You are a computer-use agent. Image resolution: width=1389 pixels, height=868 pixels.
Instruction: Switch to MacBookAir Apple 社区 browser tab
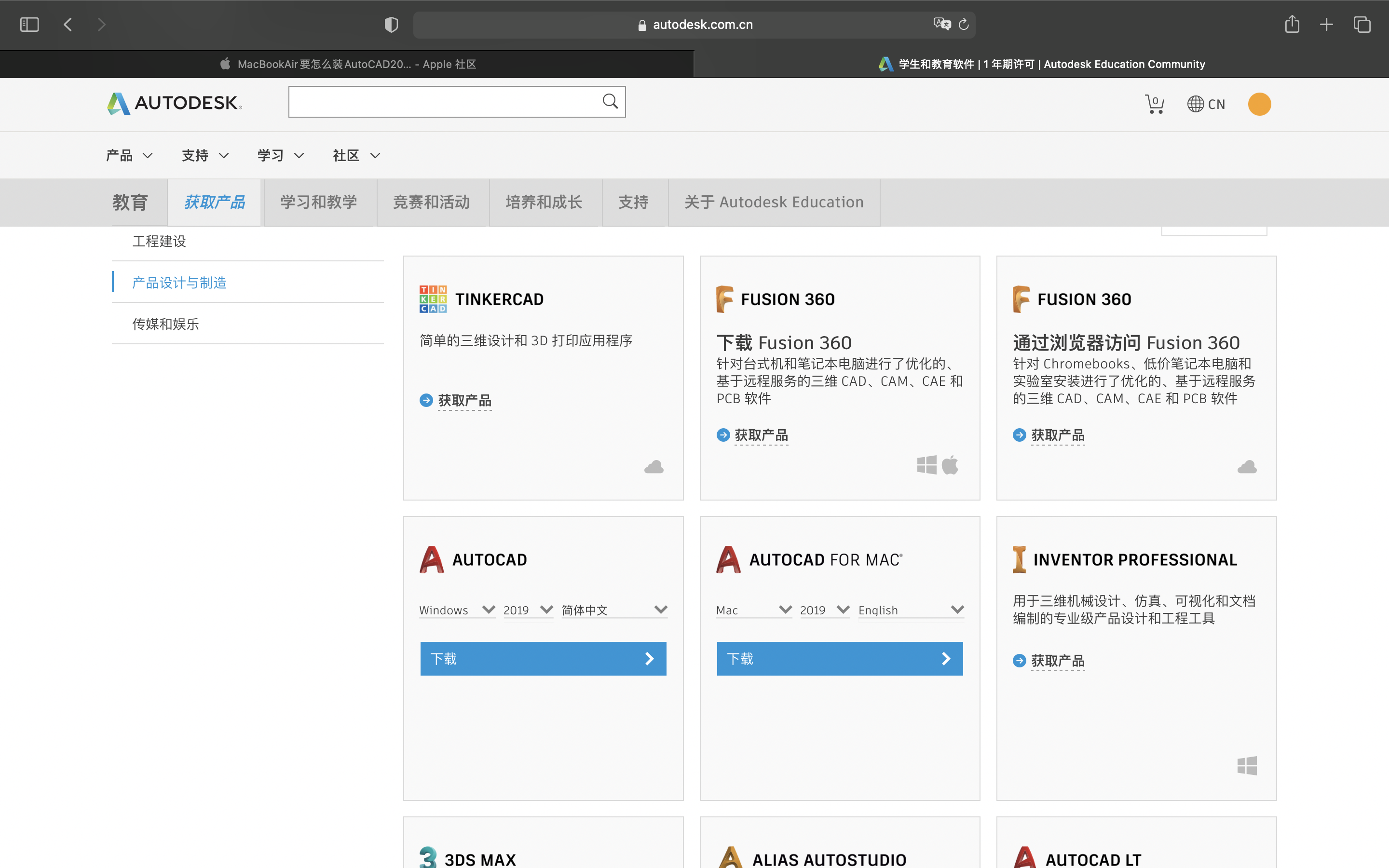[347, 64]
